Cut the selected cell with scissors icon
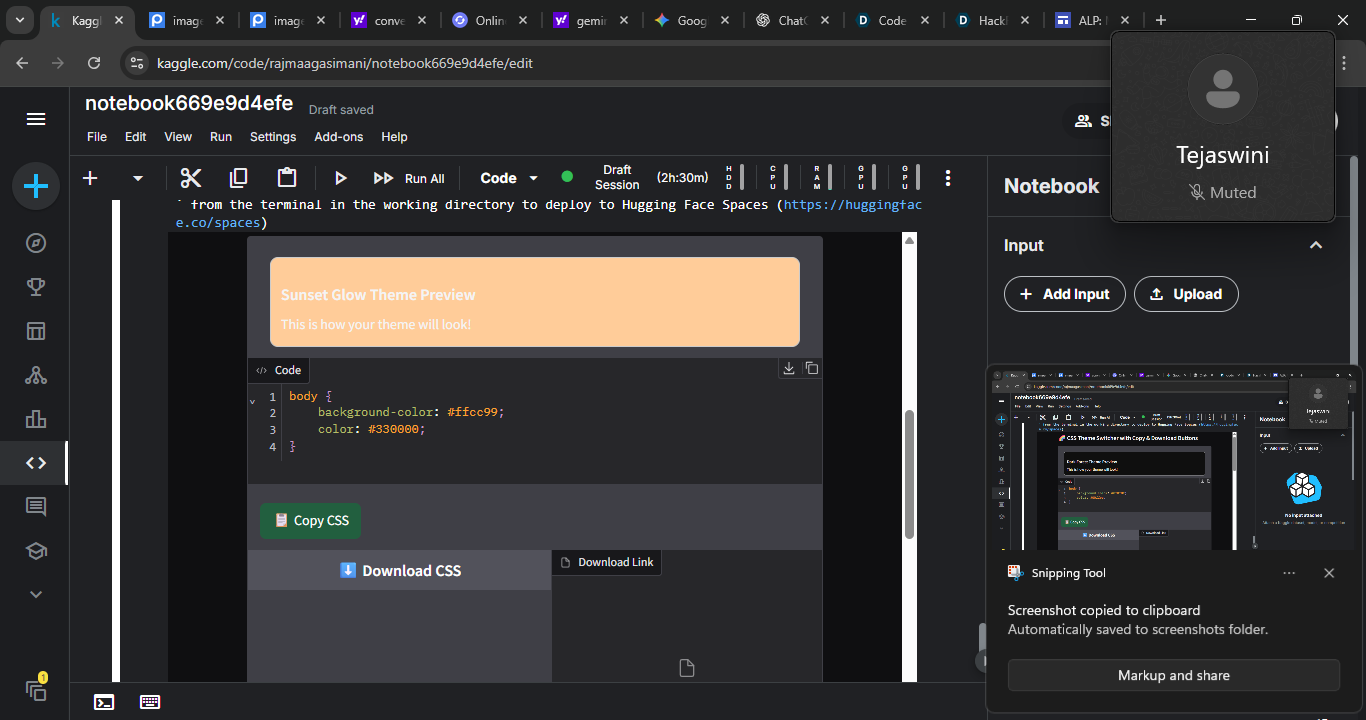Screen dimensions: 1366x720 pyautogui.click(x=190, y=178)
